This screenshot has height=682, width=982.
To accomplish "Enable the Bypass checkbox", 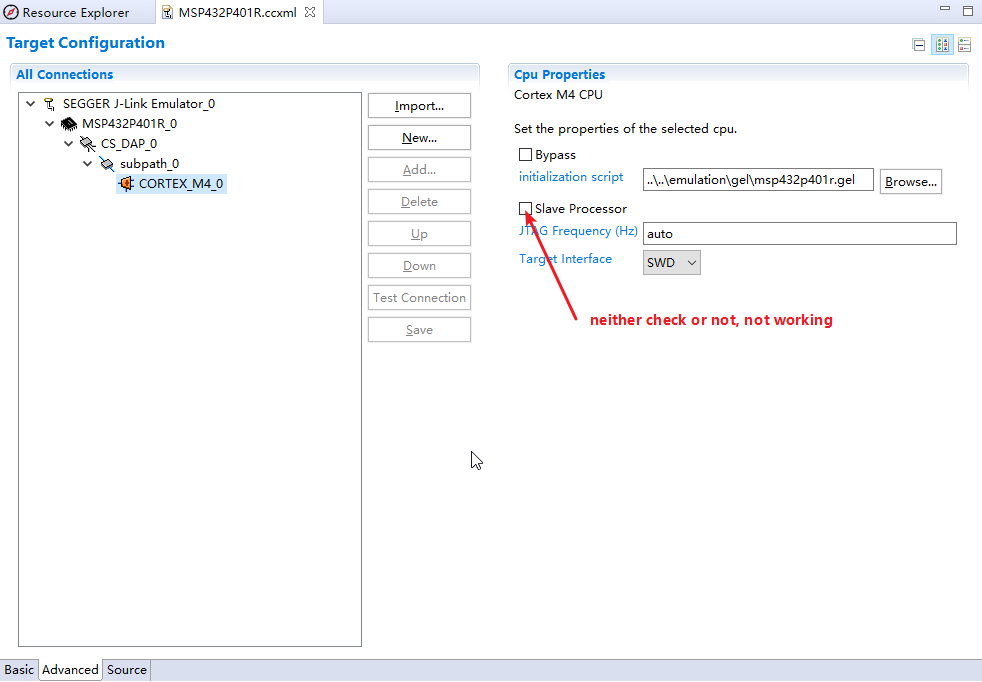I will click(x=525, y=155).
